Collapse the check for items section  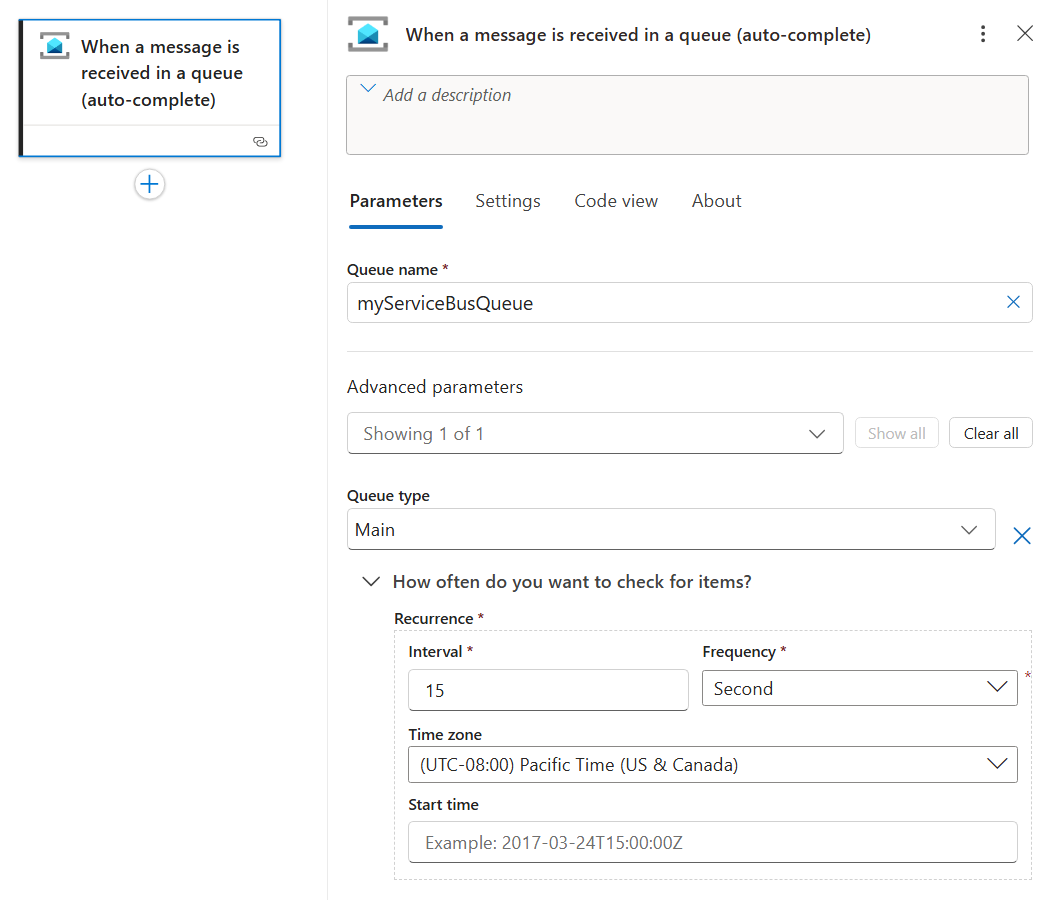(371, 581)
